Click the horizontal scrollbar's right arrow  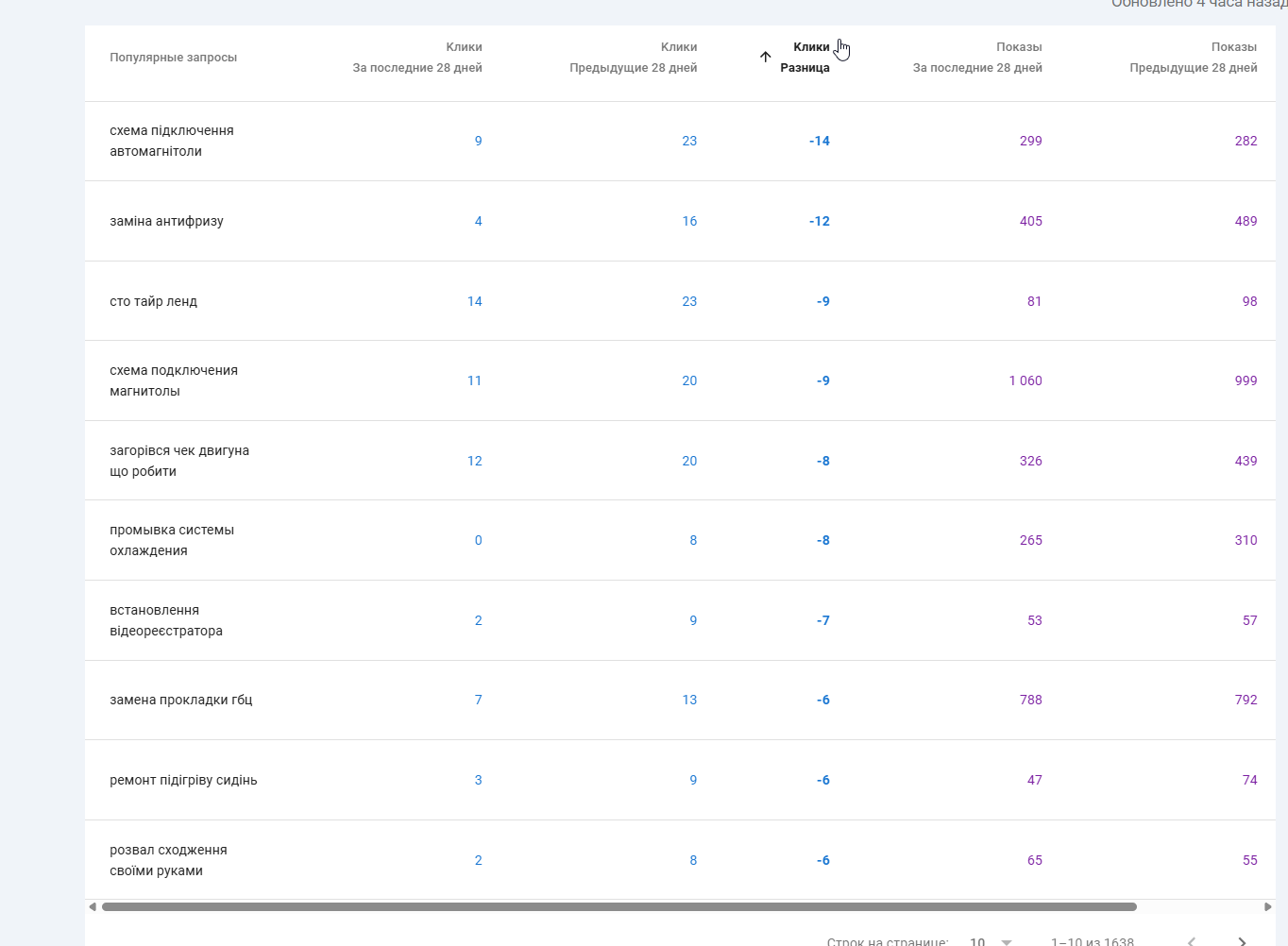(1267, 907)
